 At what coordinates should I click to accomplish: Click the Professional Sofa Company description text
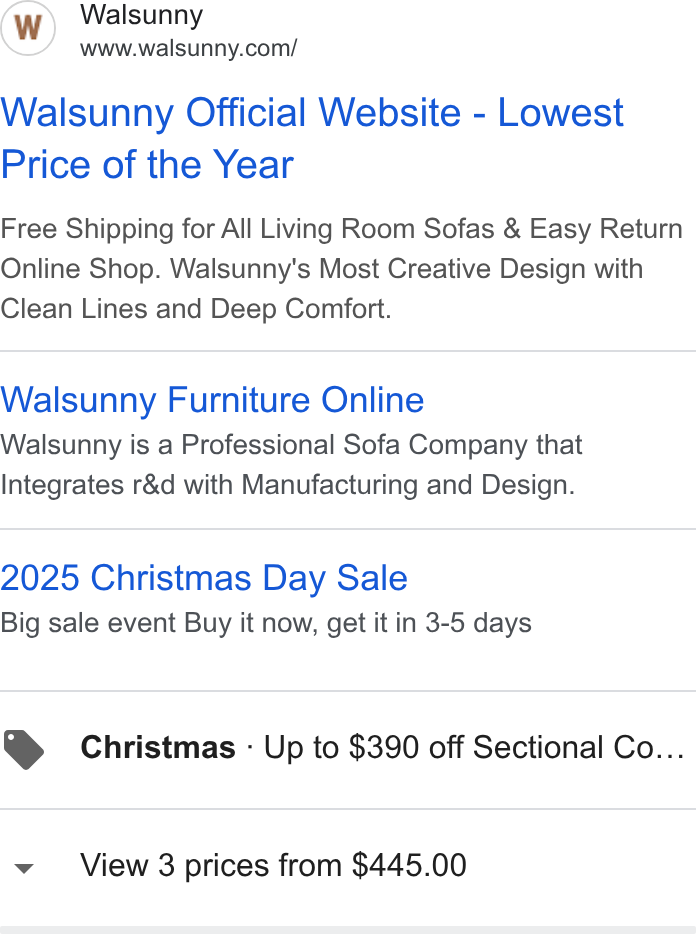coord(291,465)
